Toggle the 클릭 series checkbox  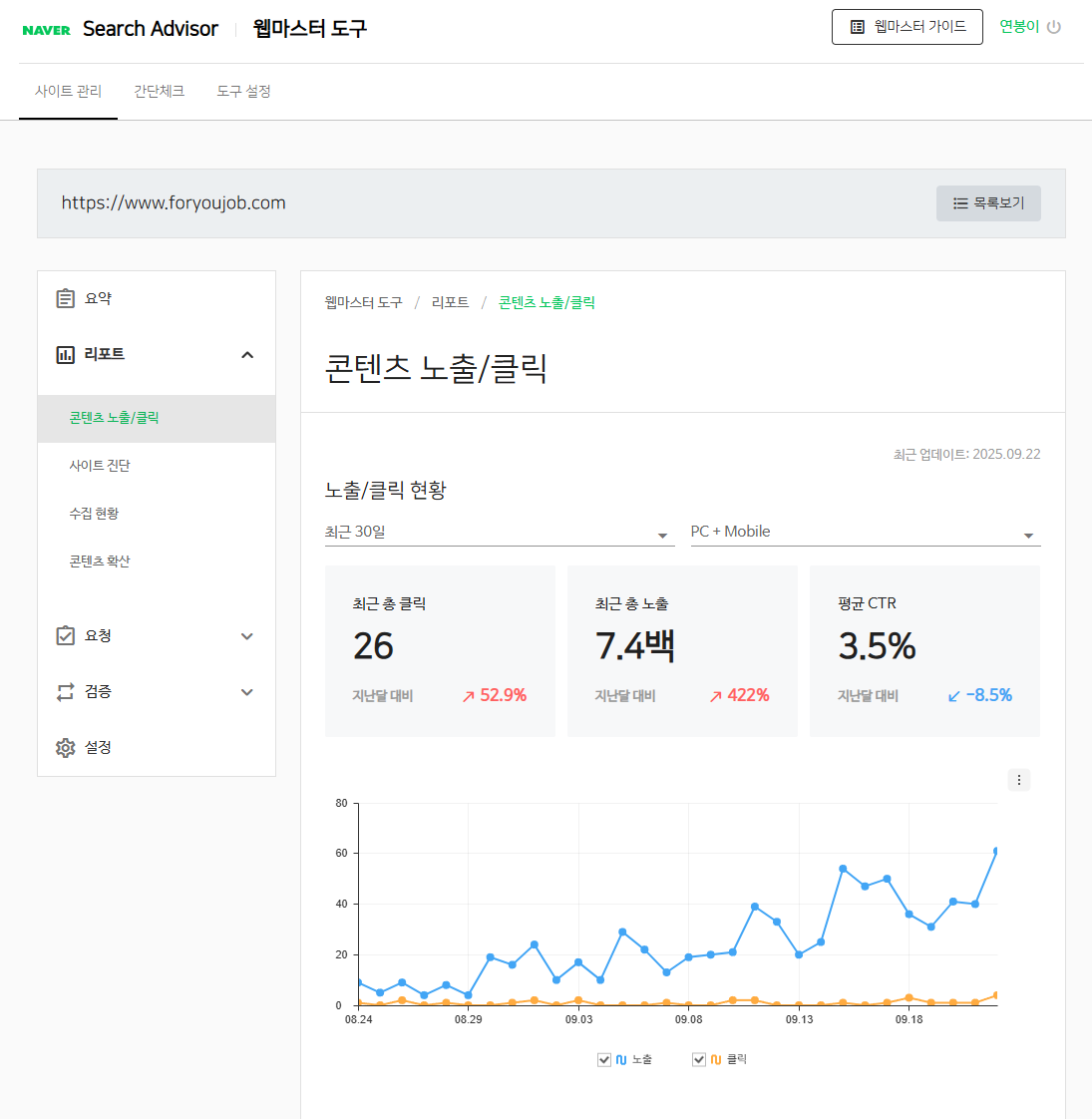699,1059
